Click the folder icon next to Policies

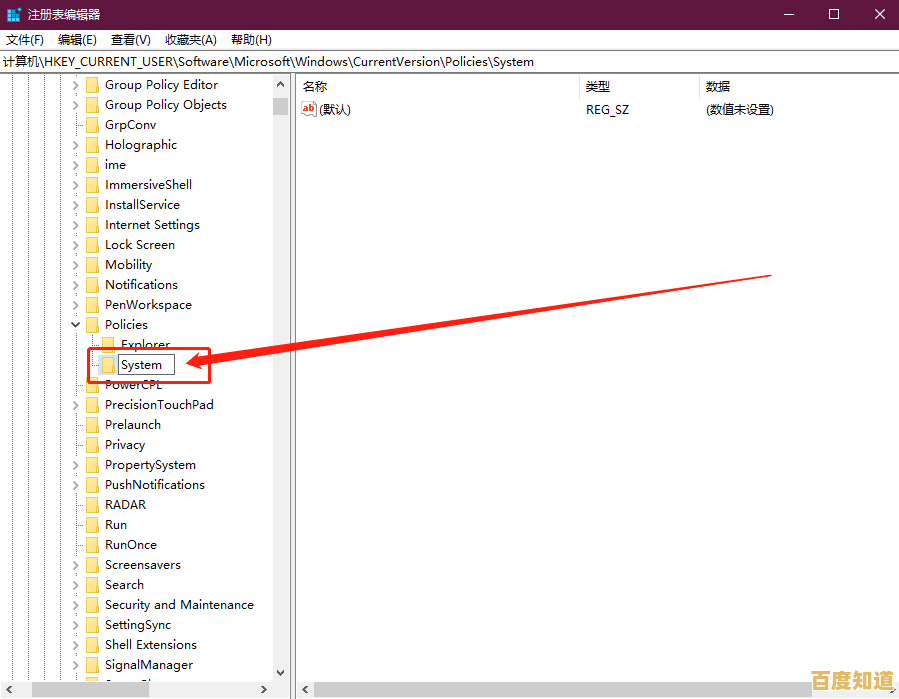94,324
